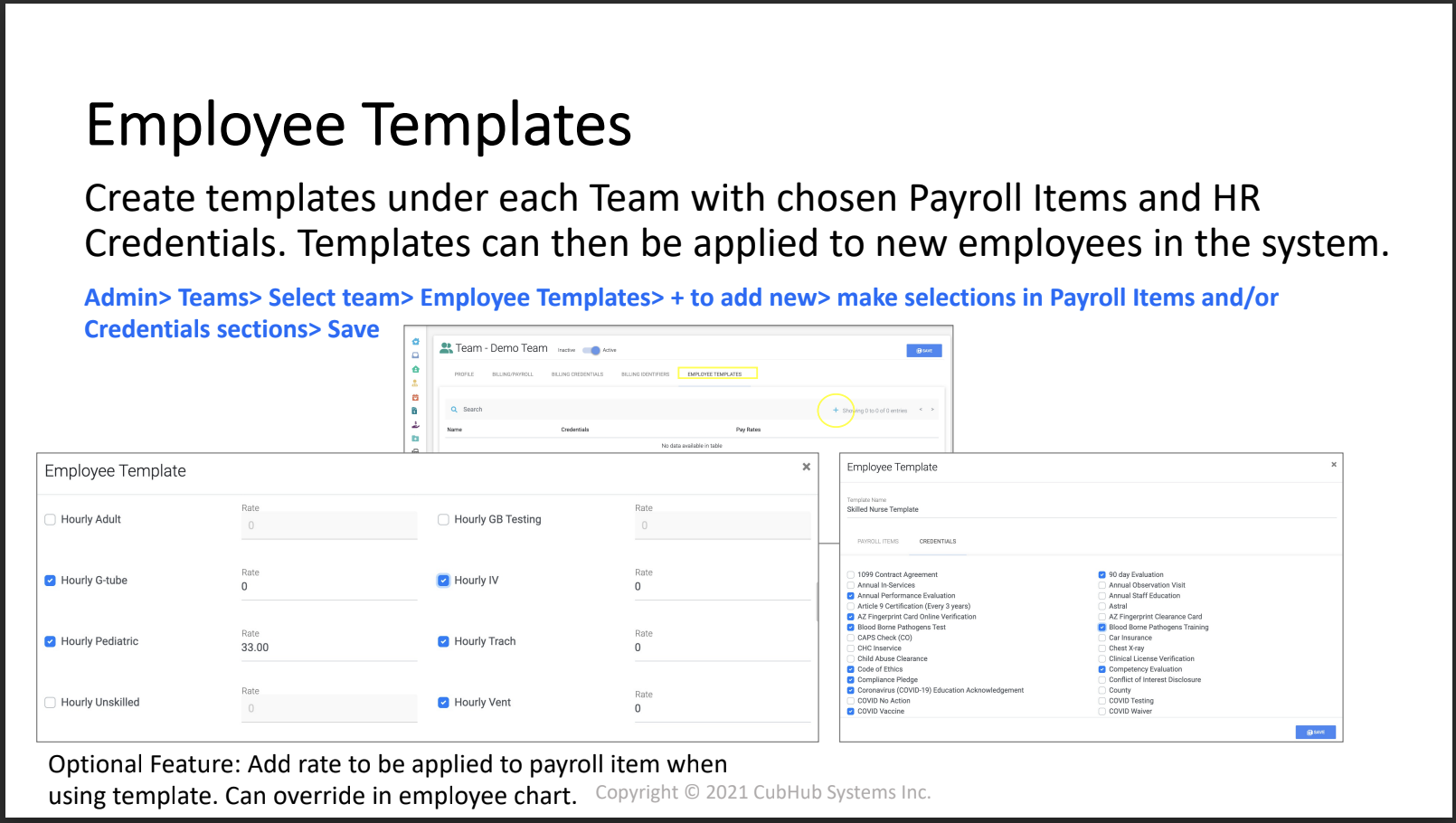Open the Billing Identifiers tab
This screenshot has height=823, width=1456.
tap(646, 374)
